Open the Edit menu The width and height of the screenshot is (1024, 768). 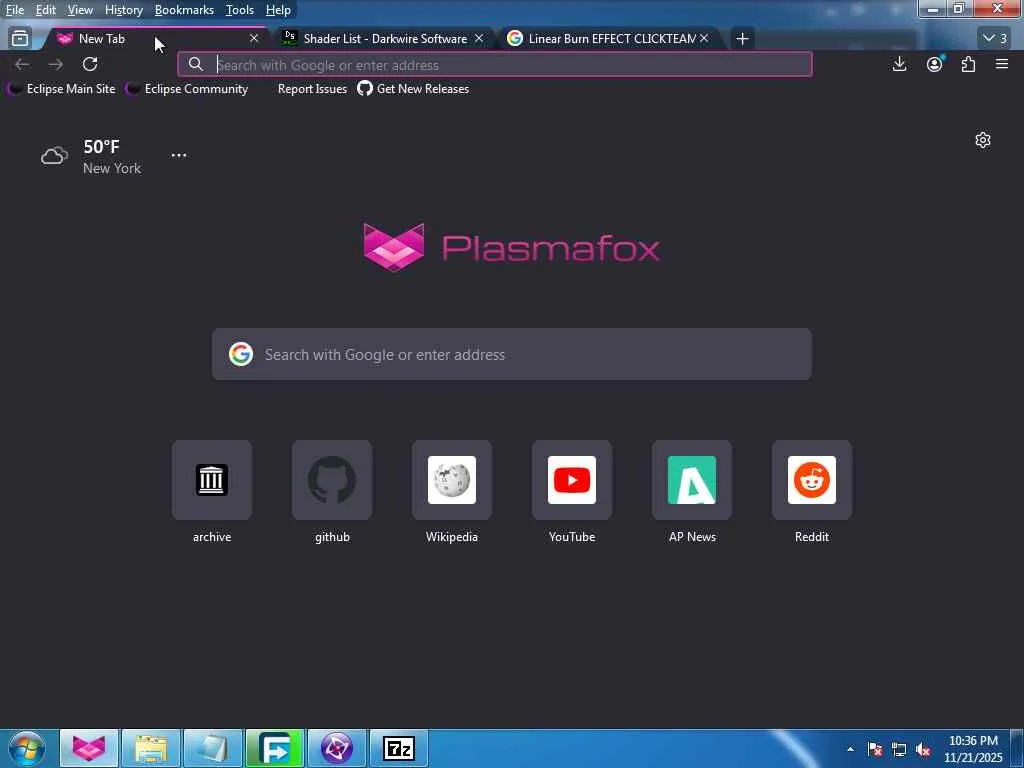click(45, 10)
